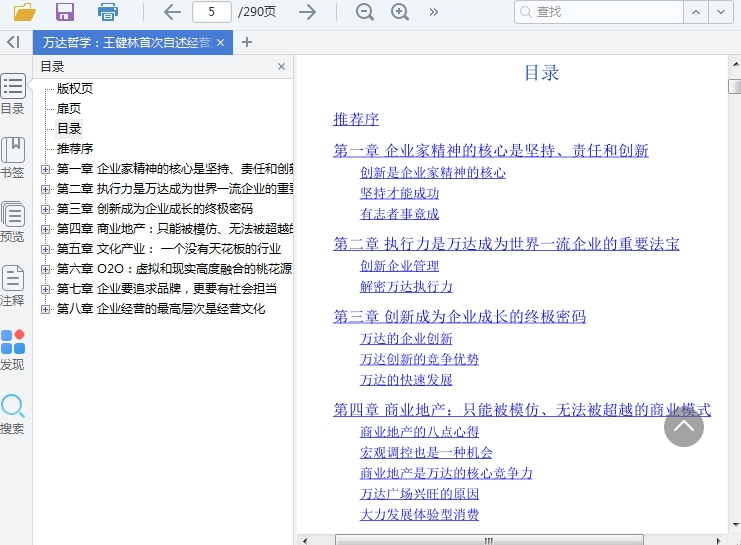Expand 第八章 node in outline tree
The height and width of the screenshot is (545, 741).
point(45,309)
